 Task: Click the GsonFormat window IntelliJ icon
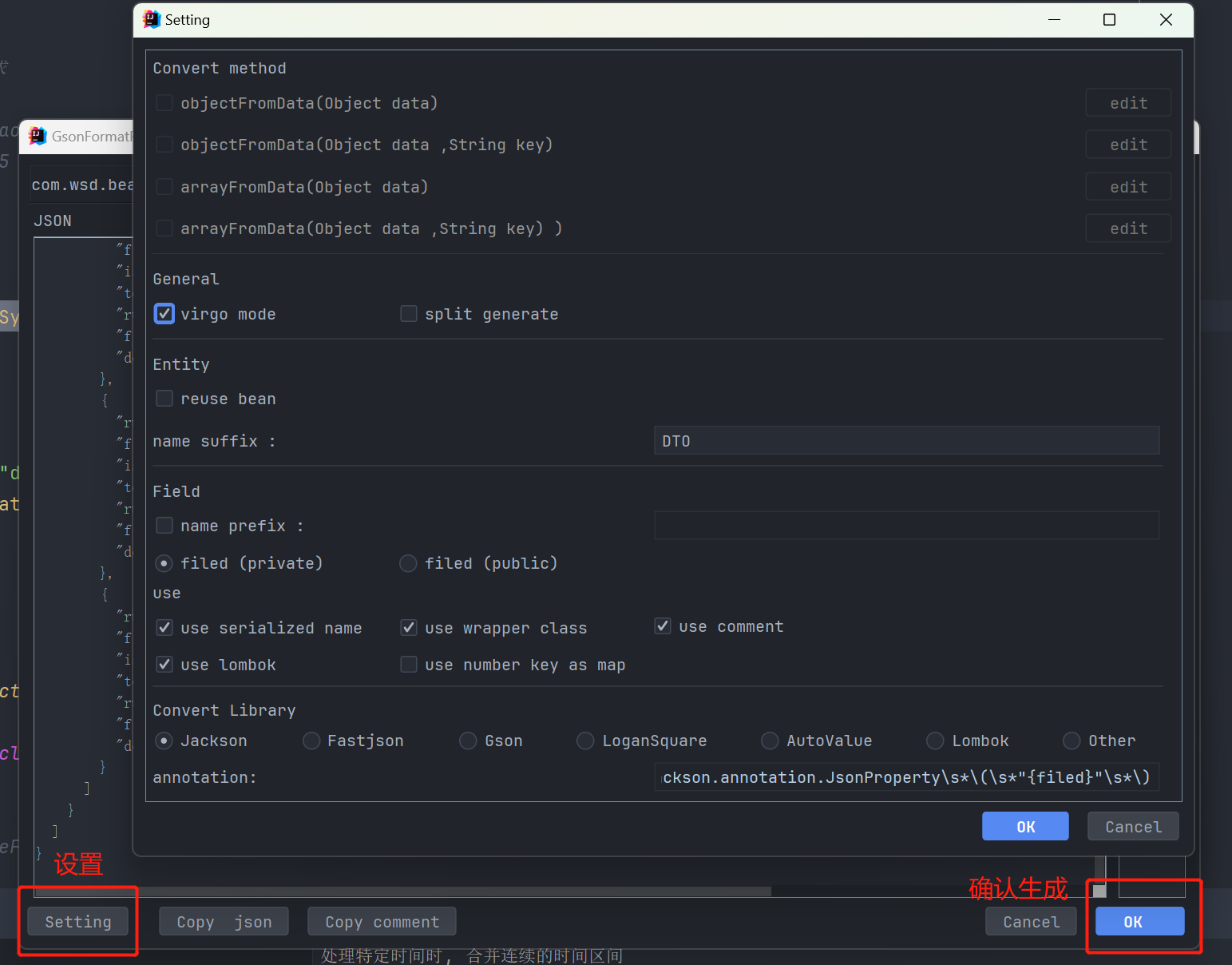pos(38,136)
